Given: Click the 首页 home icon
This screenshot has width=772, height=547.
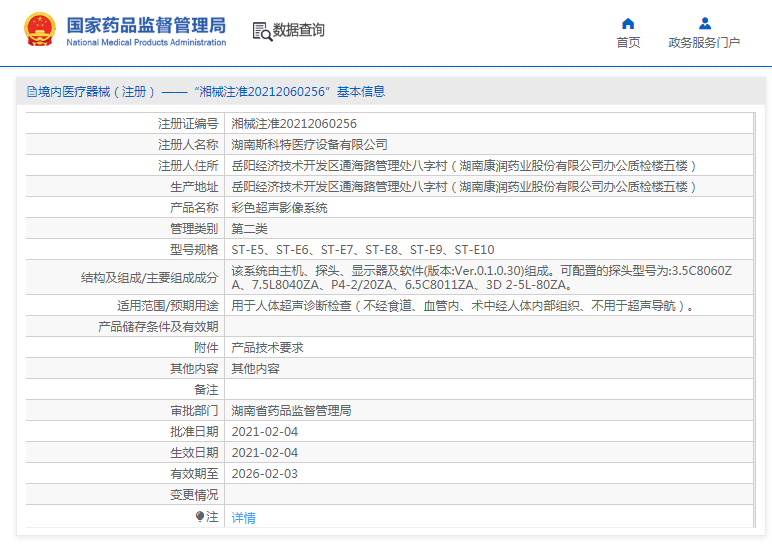Looking at the screenshot, I should coord(628,23).
